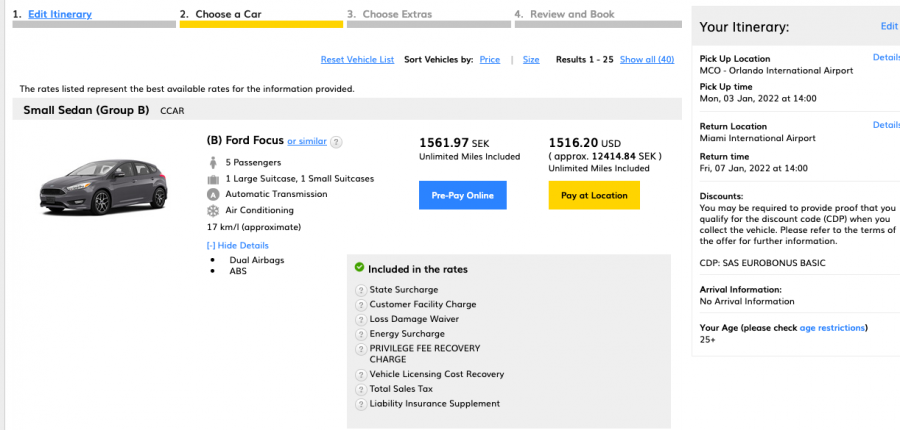Sort vehicles by Price
The height and width of the screenshot is (430, 900).
(489, 60)
